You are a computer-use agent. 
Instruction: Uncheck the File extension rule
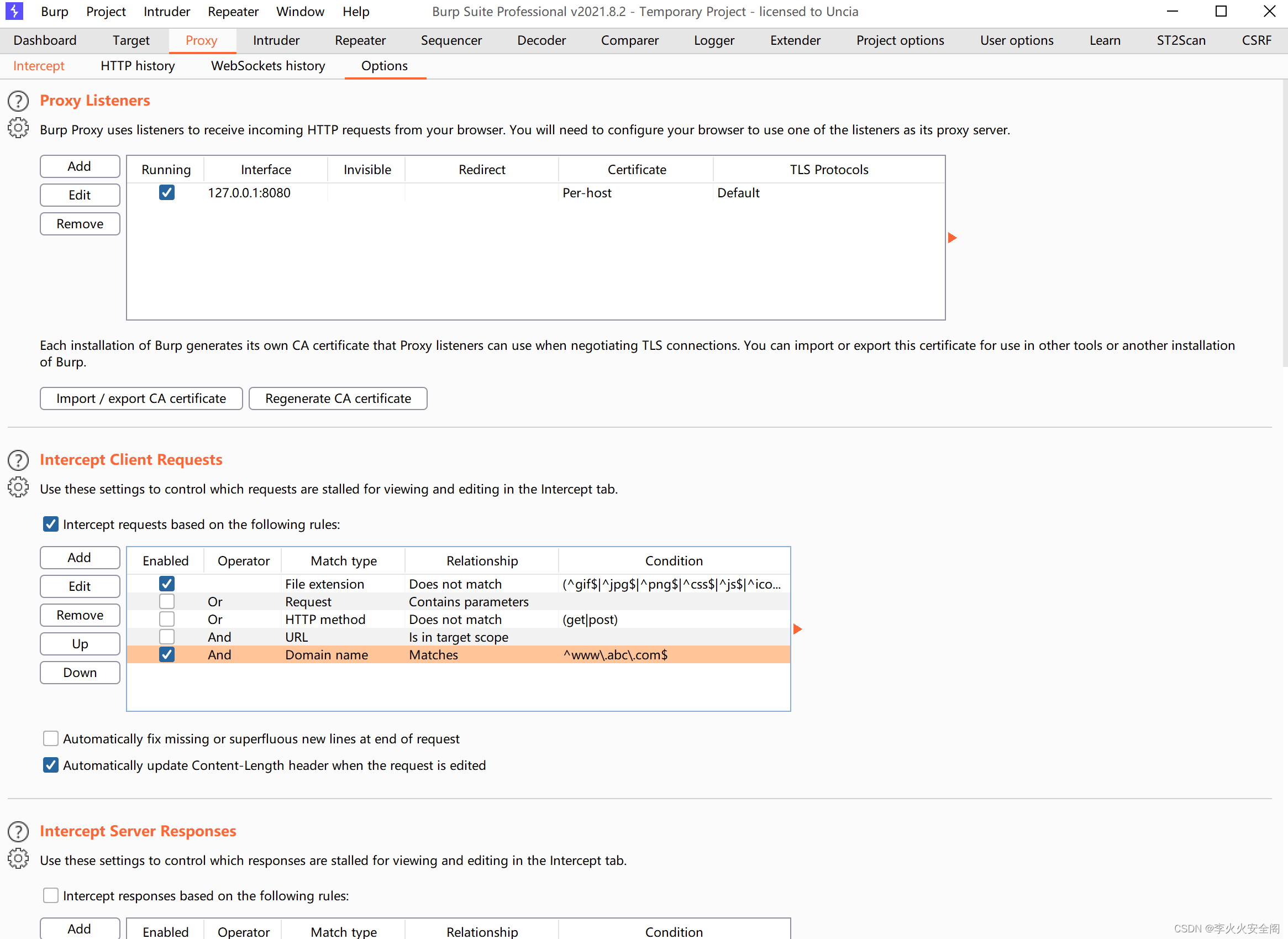tap(166, 584)
